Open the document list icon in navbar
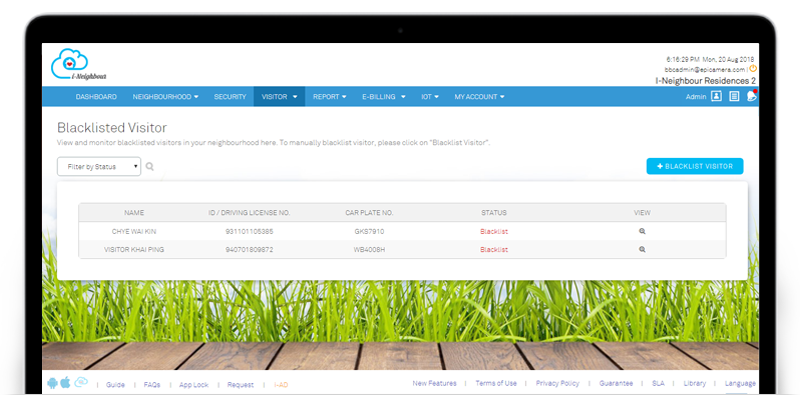The width and height of the screenshot is (800, 395). click(x=734, y=96)
